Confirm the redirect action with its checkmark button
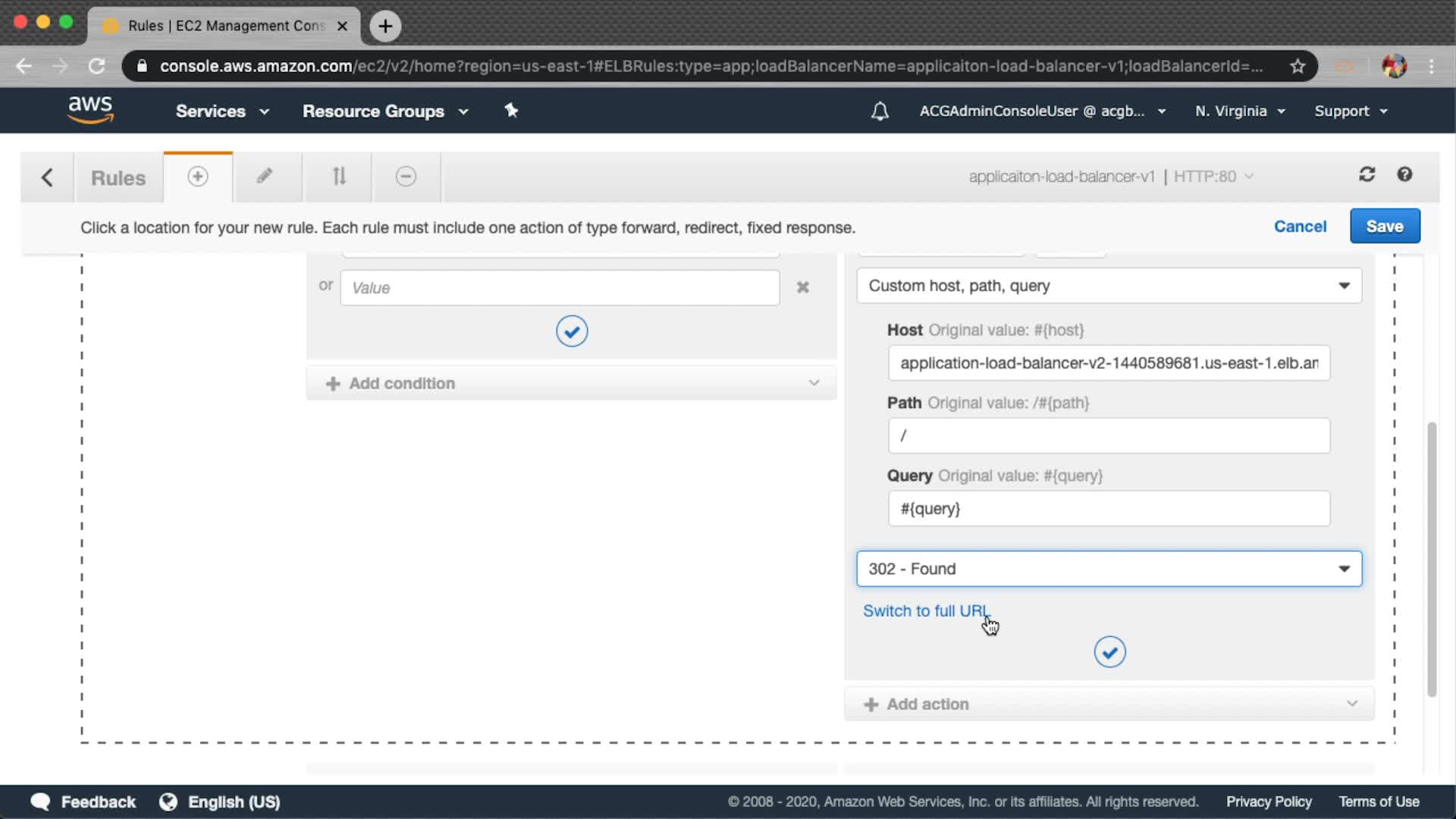1456x819 pixels. click(x=1109, y=652)
